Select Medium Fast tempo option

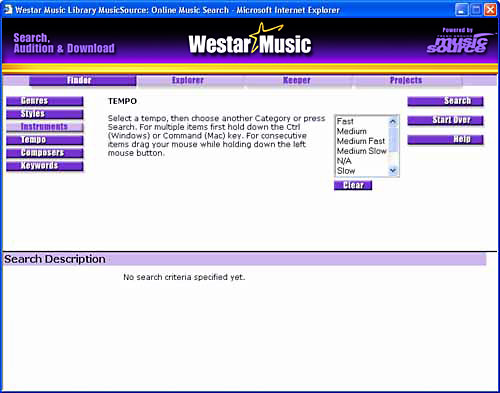362,141
